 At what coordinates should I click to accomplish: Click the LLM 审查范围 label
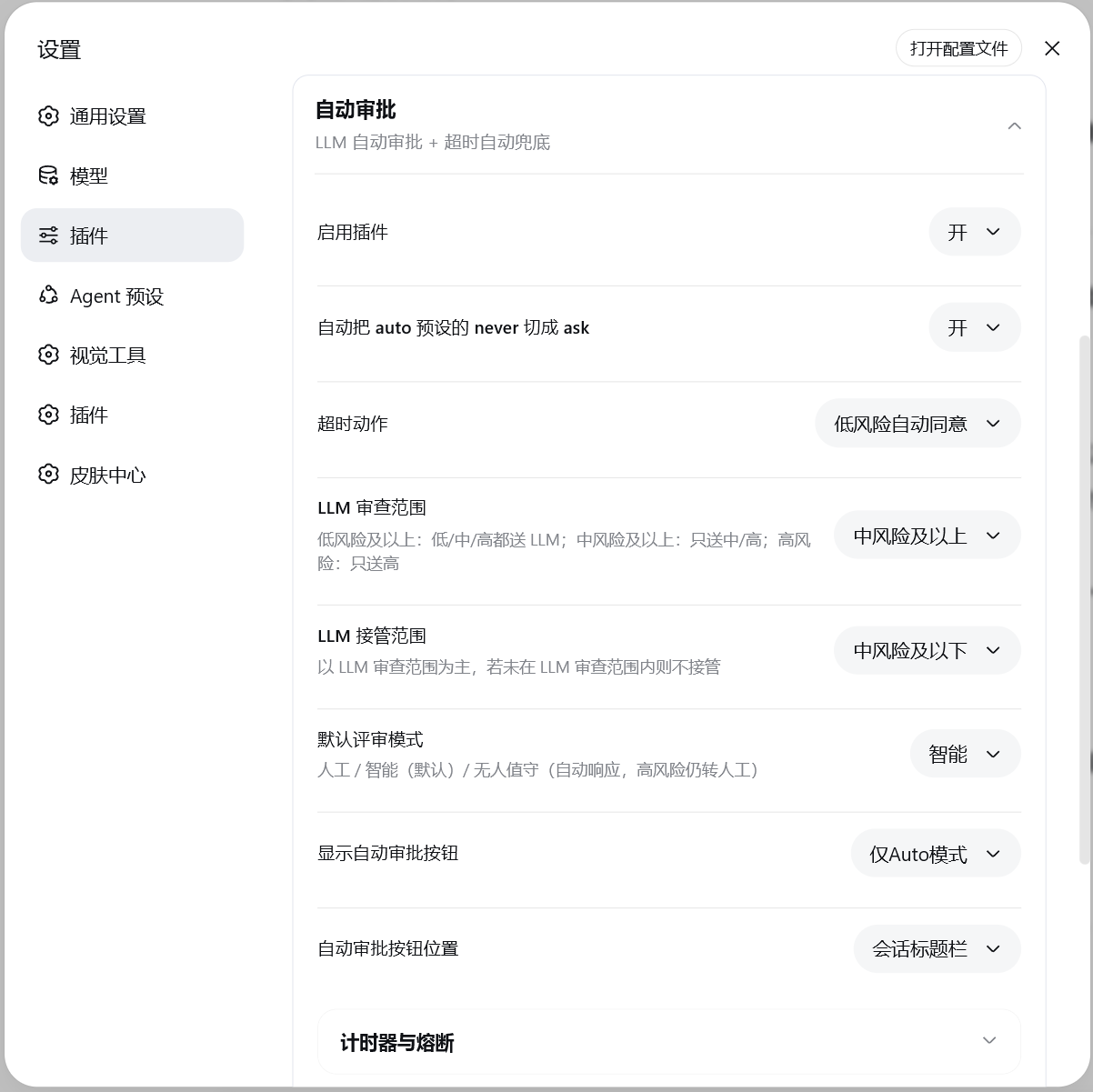[372, 507]
